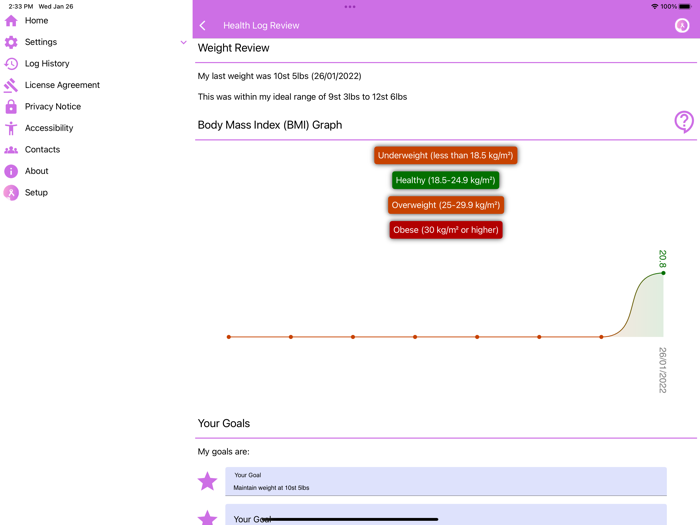
Task: Check the battery status icon
Action: coord(685,6)
